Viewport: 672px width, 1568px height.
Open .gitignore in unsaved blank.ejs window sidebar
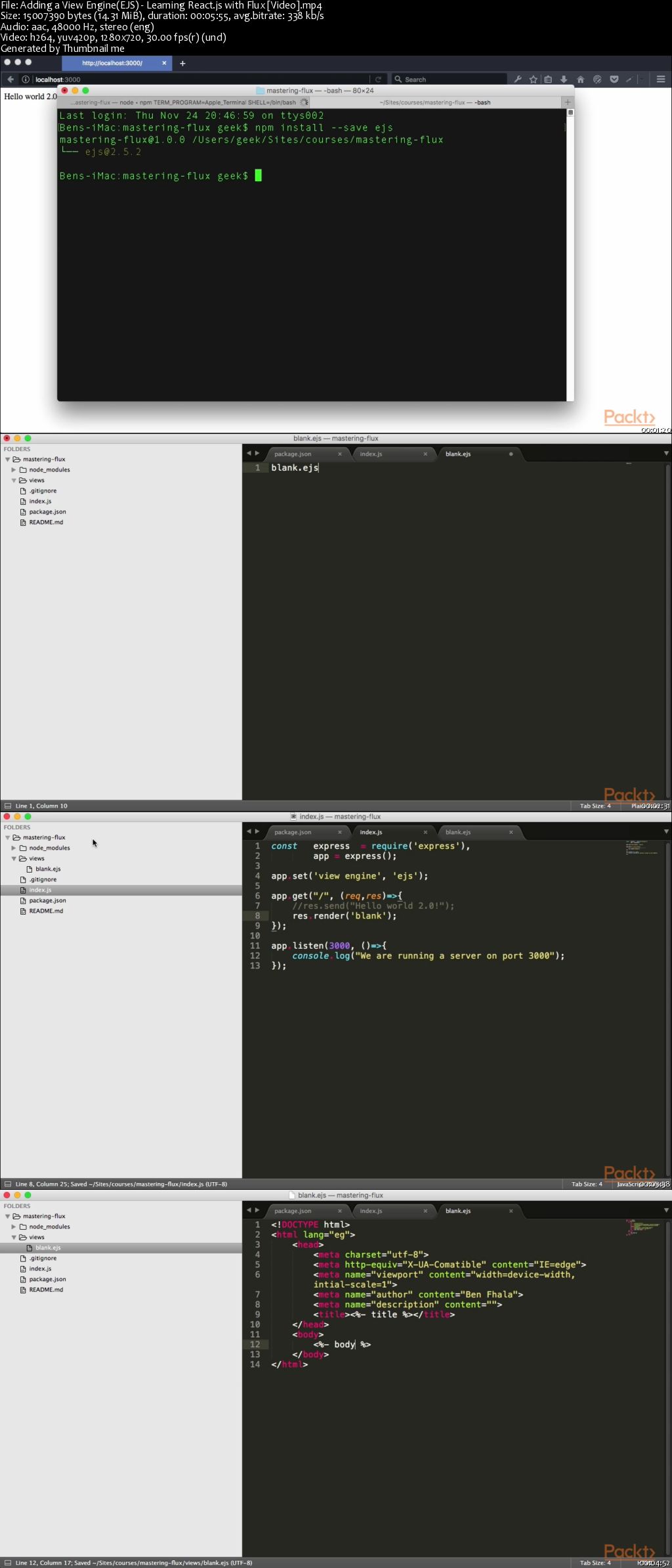tap(43, 490)
